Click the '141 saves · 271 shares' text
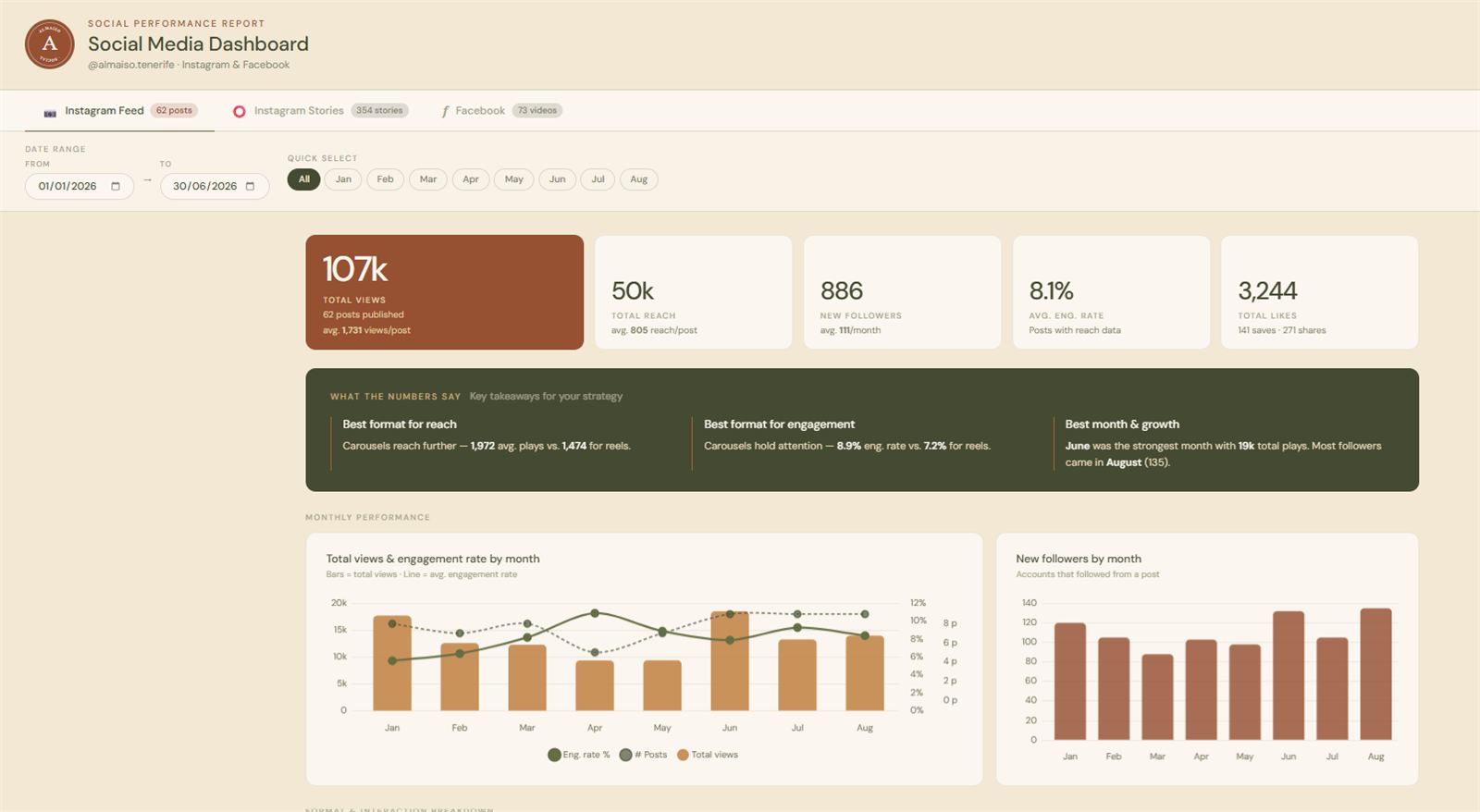Screen dimensions: 1480x812 point(1282,330)
